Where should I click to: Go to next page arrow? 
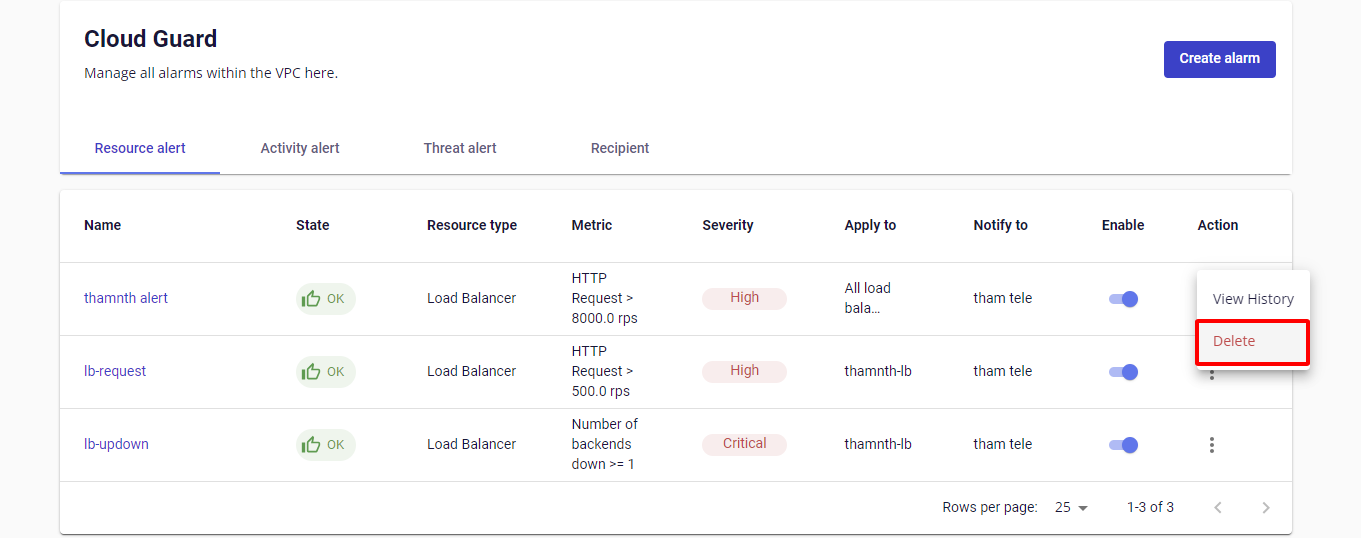pyautogui.click(x=1265, y=508)
